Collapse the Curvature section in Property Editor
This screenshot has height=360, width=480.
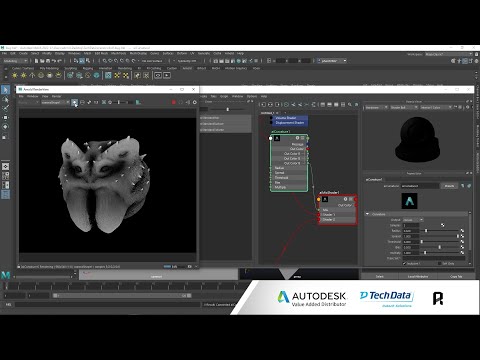368,214
